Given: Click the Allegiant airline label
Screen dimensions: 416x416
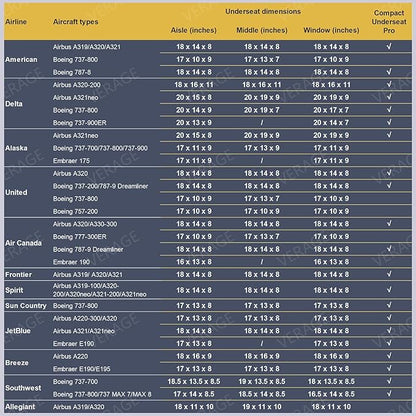Looking at the screenshot, I should coord(20,407).
